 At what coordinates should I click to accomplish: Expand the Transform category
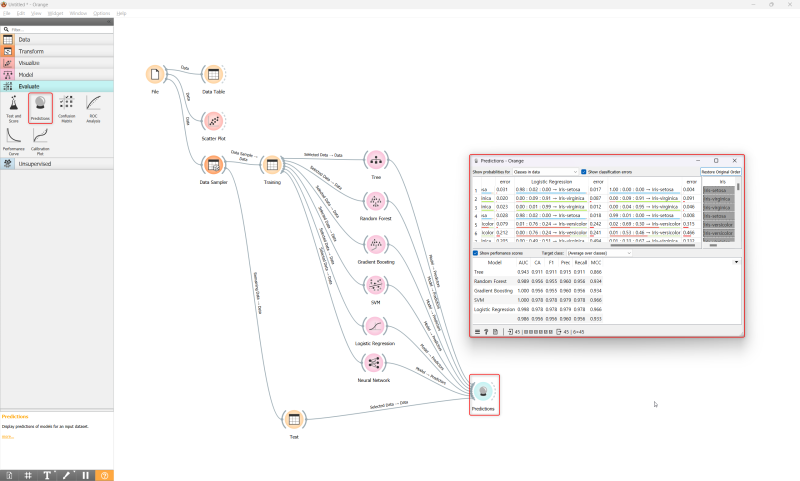tap(57, 51)
